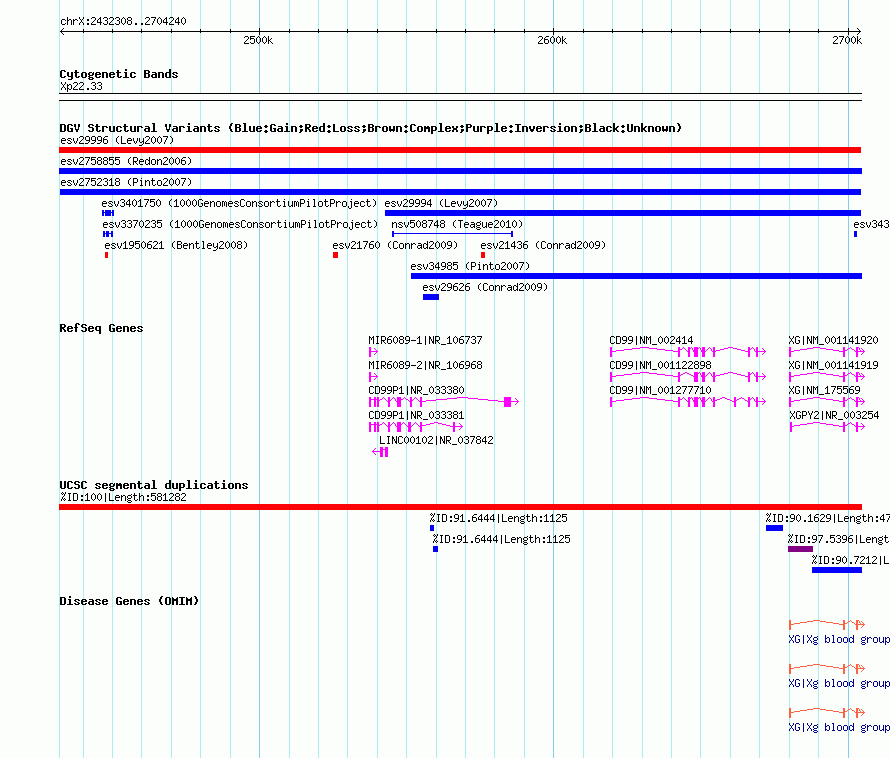Click the UCSC segmental duplications track title

[154, 485]
